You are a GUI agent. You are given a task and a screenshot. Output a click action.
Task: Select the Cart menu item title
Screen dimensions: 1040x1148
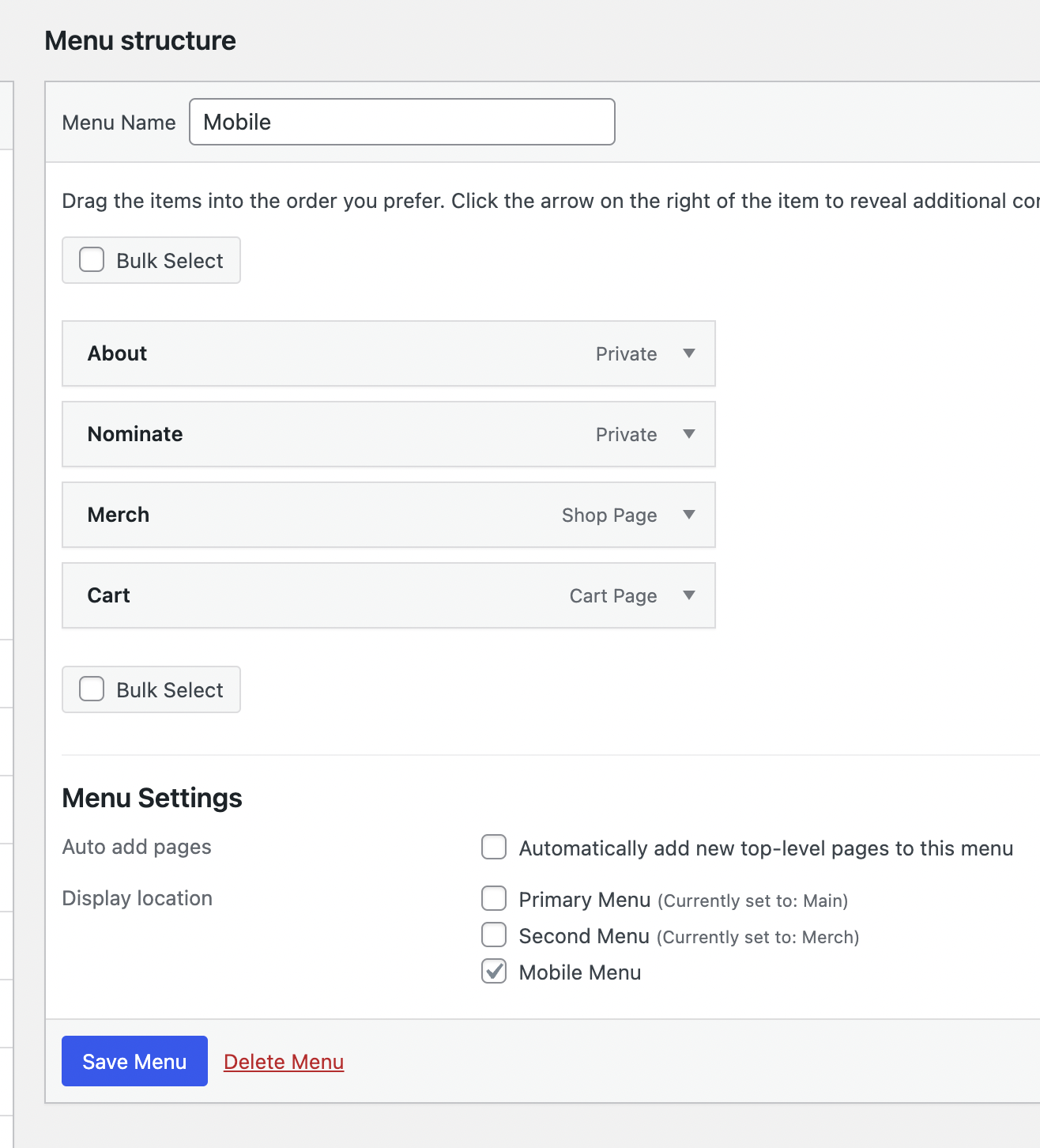[x=109, y=595]
